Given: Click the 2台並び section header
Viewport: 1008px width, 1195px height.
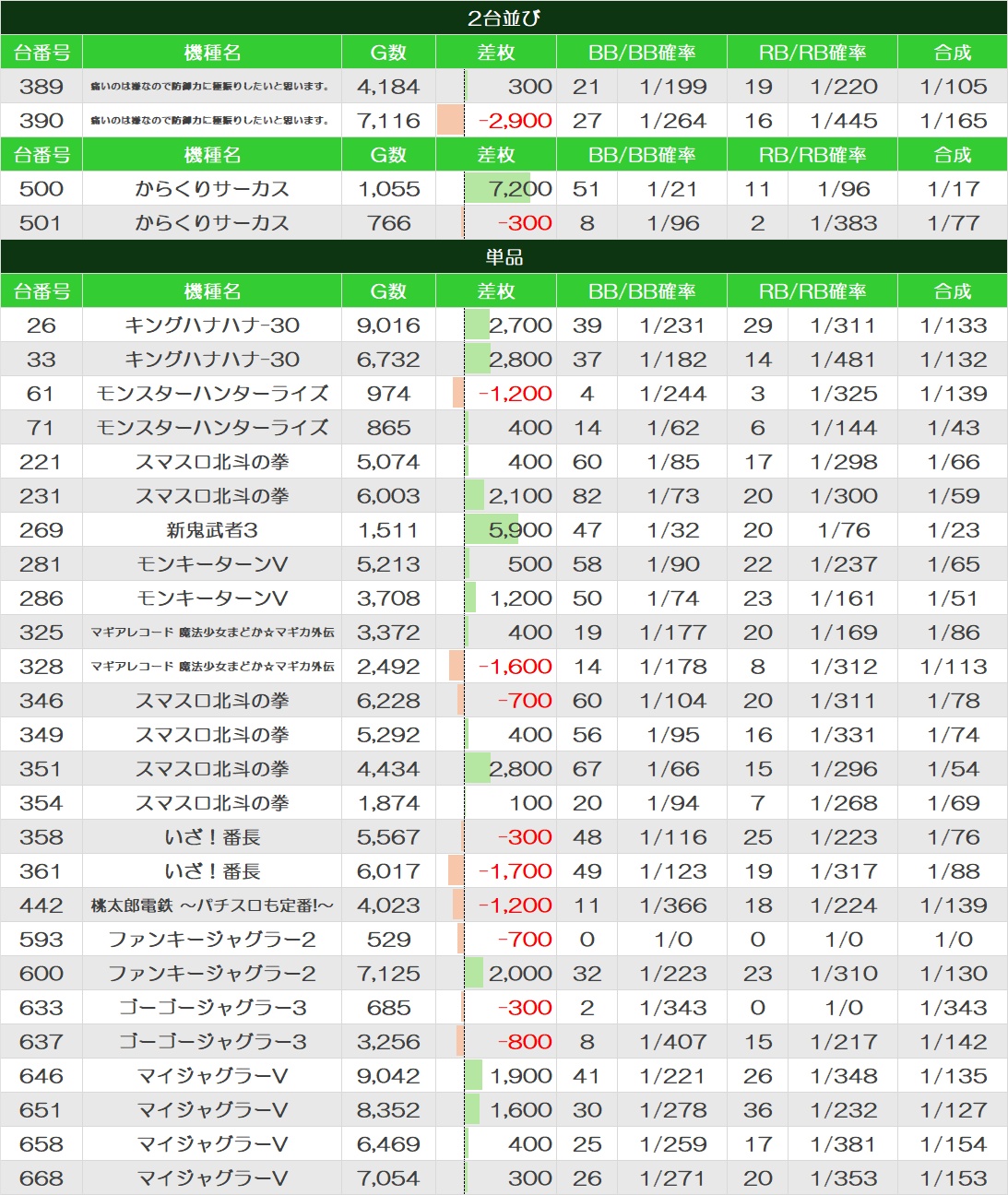Looking at the screenshot, I should point(504,18).
